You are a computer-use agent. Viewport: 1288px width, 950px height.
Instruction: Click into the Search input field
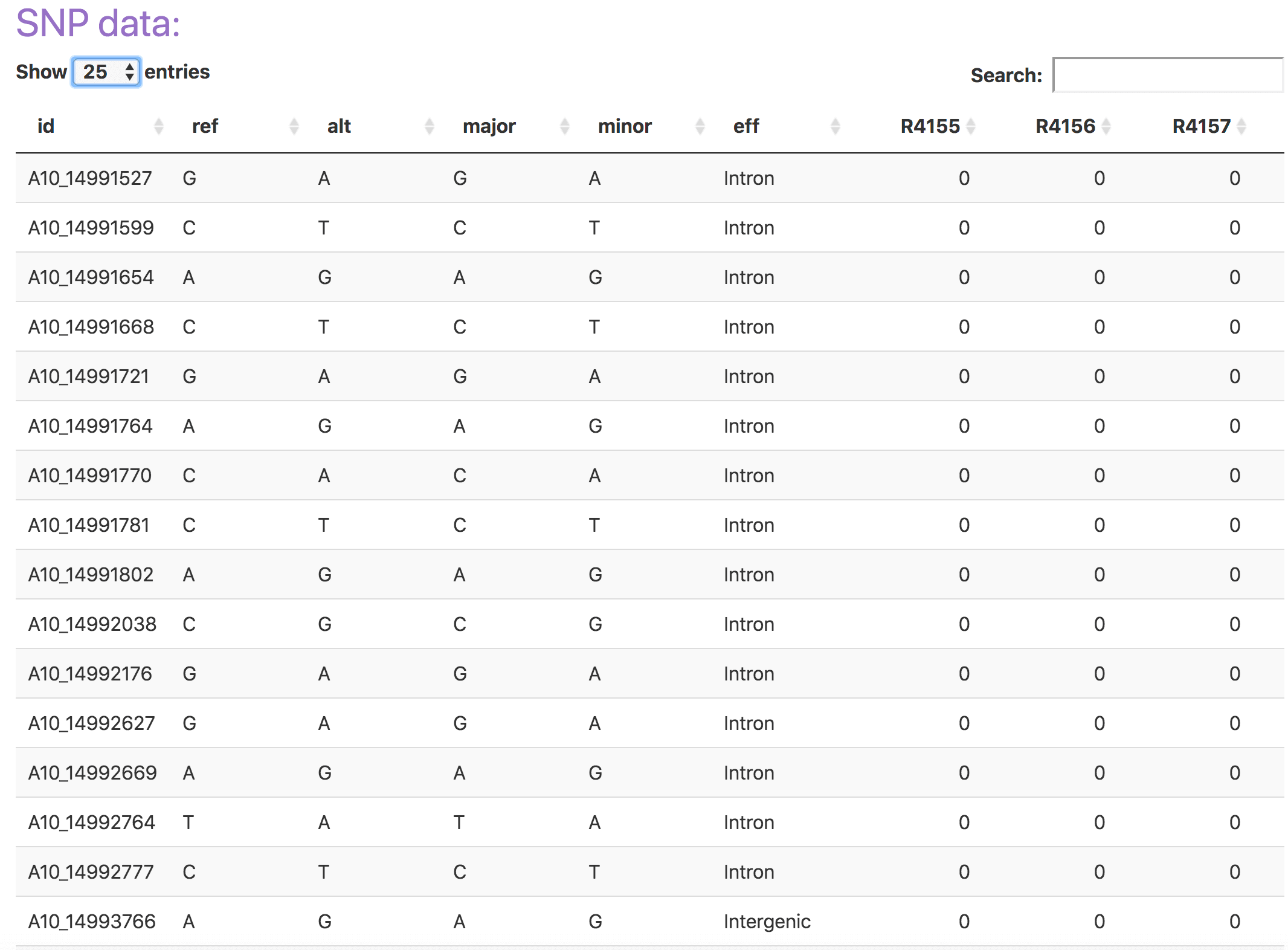point(1167,75)
